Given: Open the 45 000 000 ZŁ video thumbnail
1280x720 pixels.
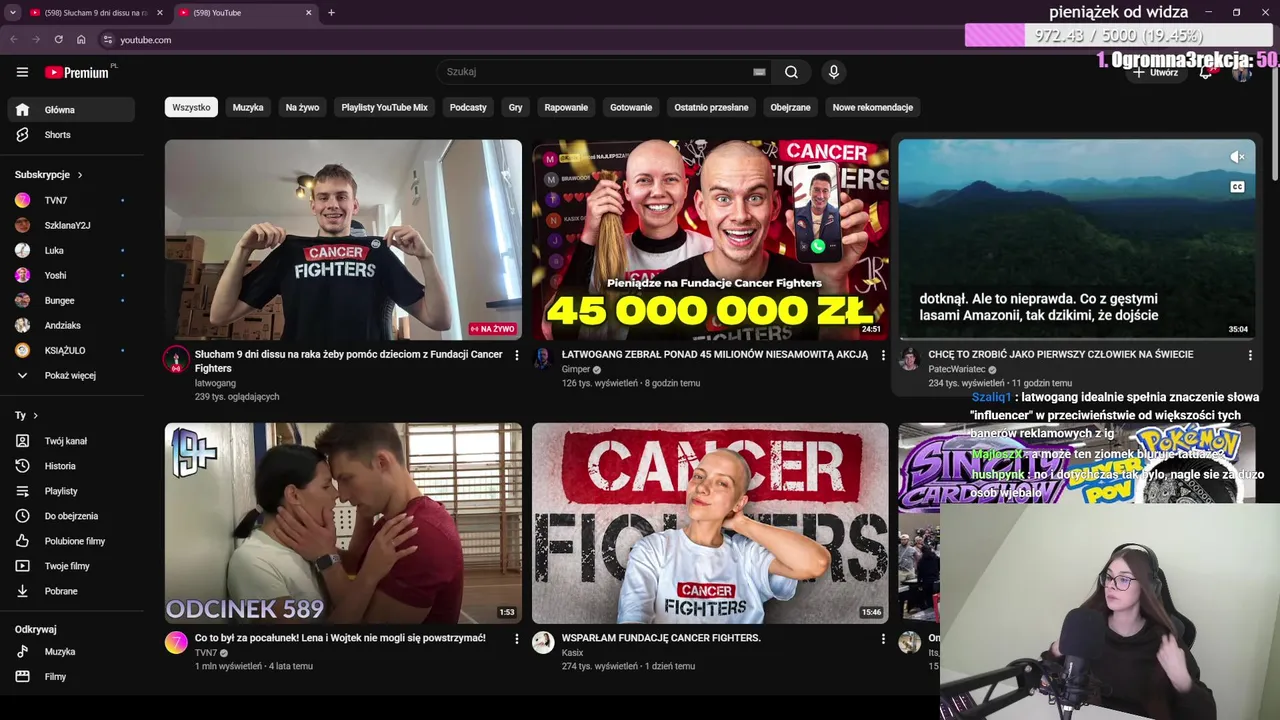Looking at the screenshot, I should pyautogui.click(x=710, y=240).
